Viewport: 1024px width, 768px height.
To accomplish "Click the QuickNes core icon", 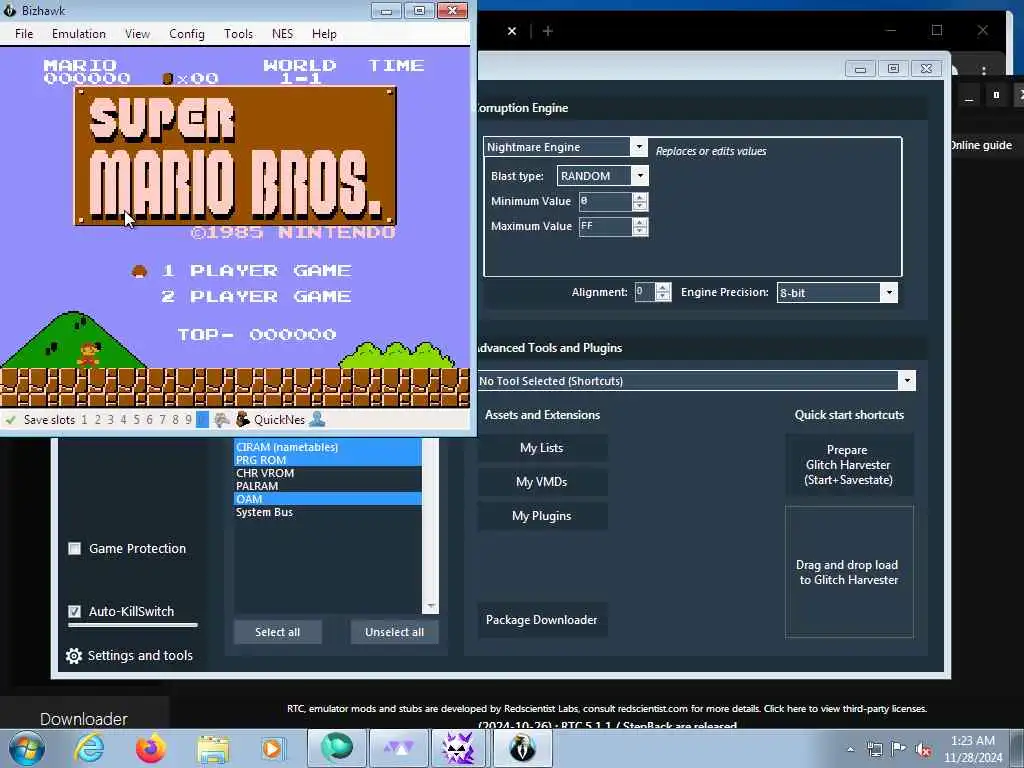I will tap(242, 419).
